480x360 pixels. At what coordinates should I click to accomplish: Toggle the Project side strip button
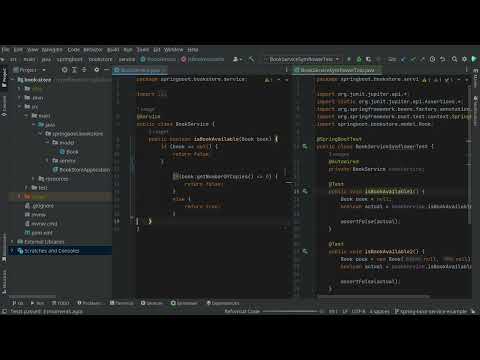click(4, 77)
